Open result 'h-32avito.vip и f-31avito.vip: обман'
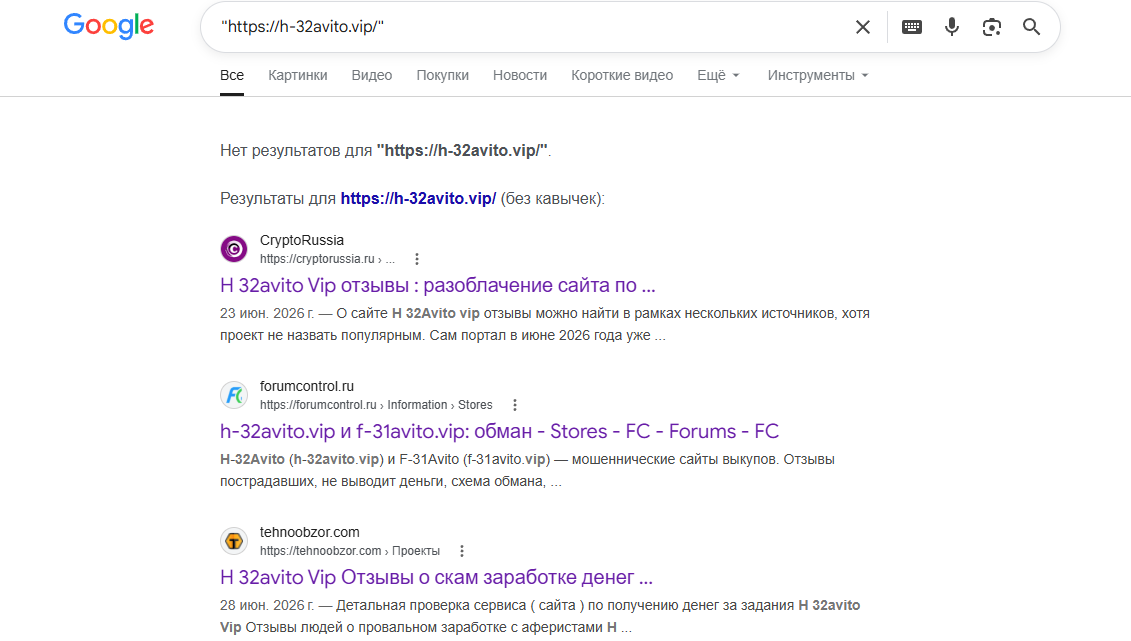 click(499, 431)
